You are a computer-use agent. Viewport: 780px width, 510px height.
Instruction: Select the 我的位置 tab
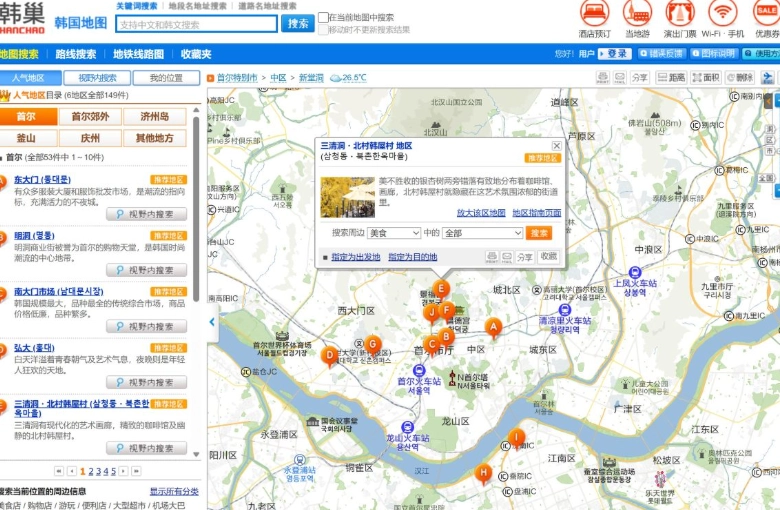[x=166, y=78]
